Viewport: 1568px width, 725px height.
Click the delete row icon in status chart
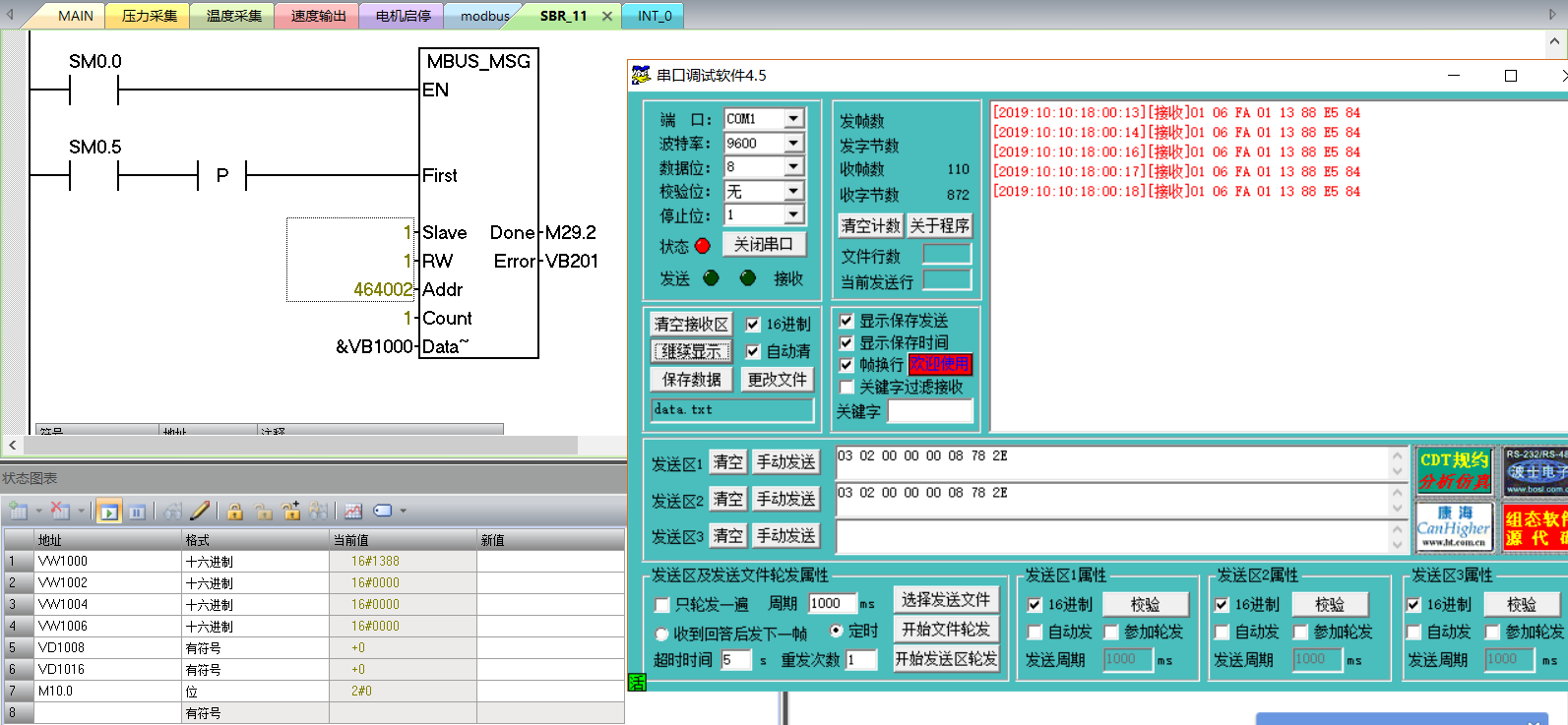[59, 511]
